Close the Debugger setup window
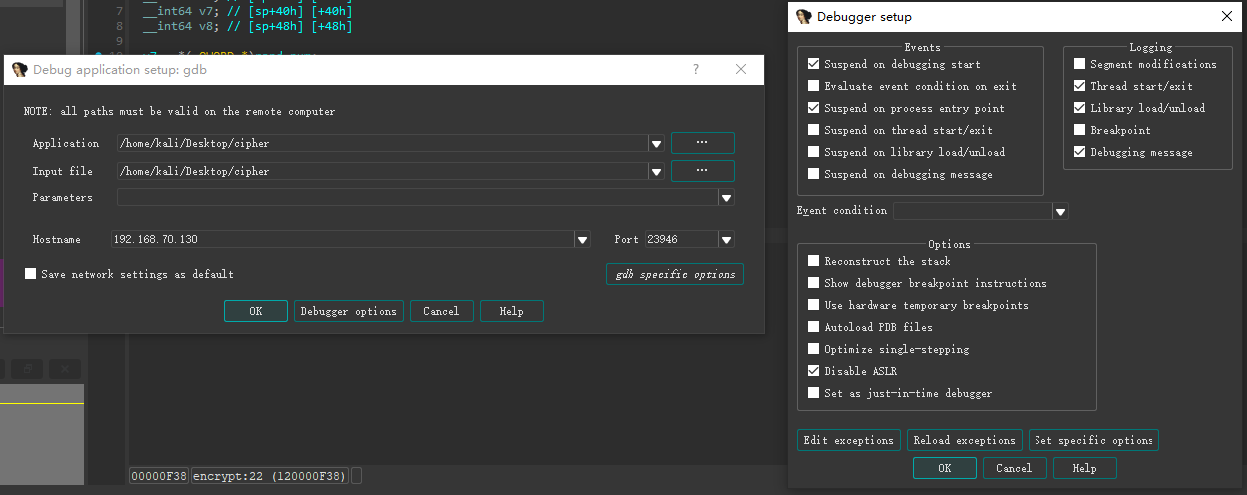Image resolution: width=1247 pixels, height=495 pixels. [x=1227, y=17]
